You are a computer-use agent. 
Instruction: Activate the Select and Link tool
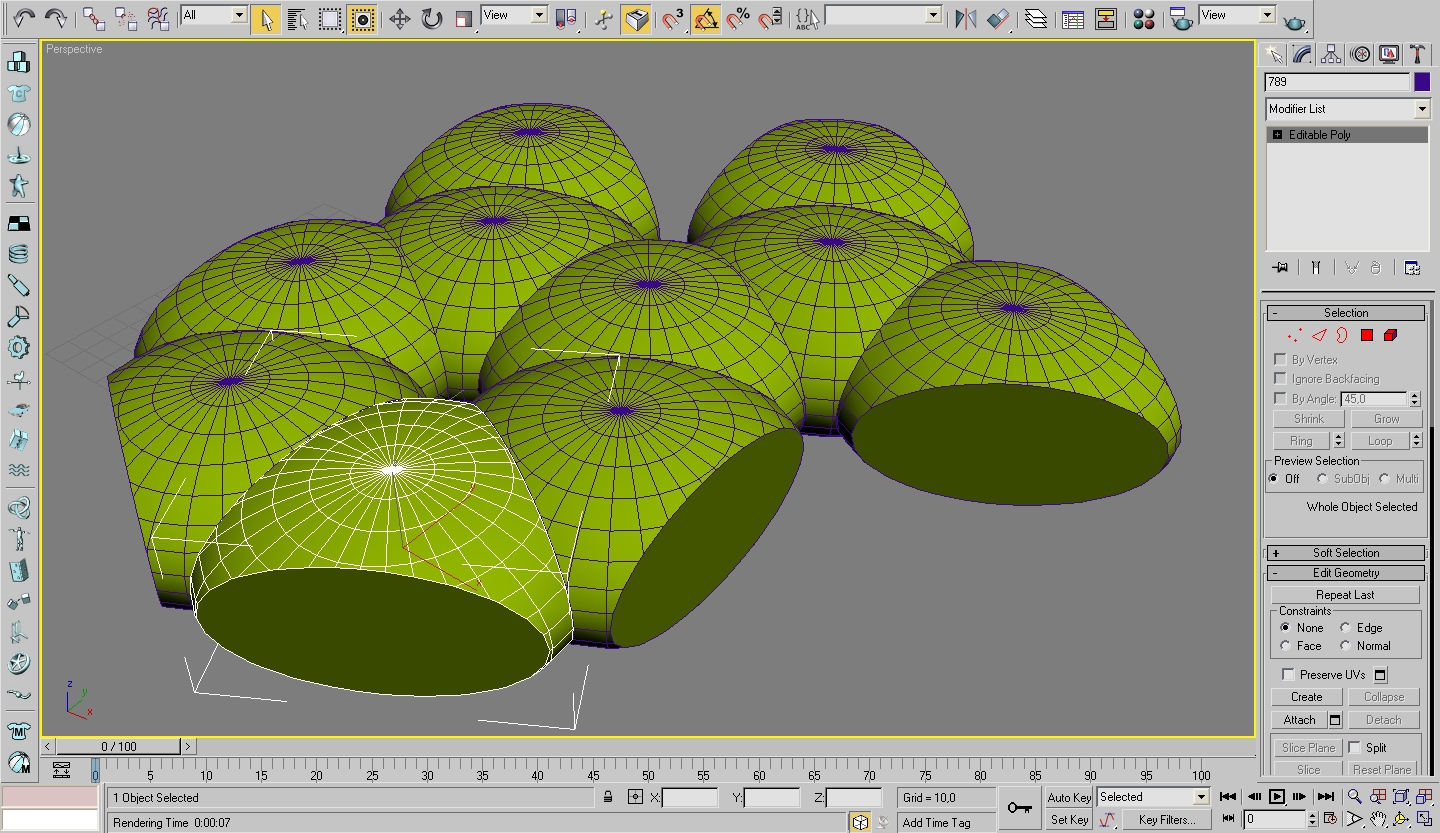pyautogui.click(x=94, y=18)
